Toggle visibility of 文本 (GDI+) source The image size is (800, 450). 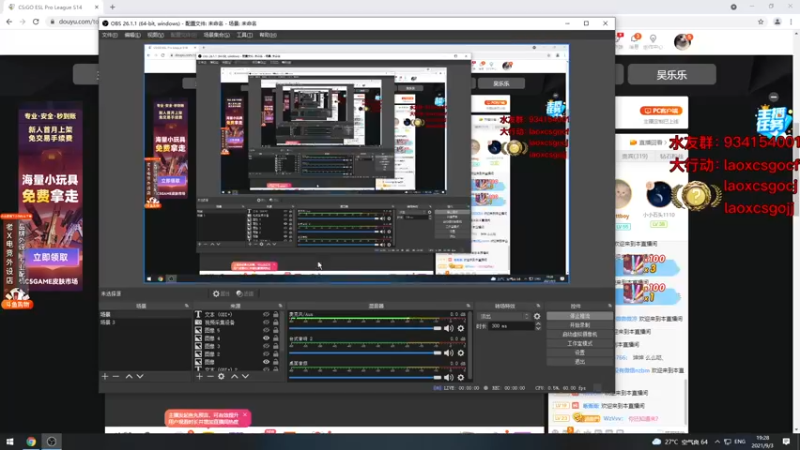click(x=266, y=315)
